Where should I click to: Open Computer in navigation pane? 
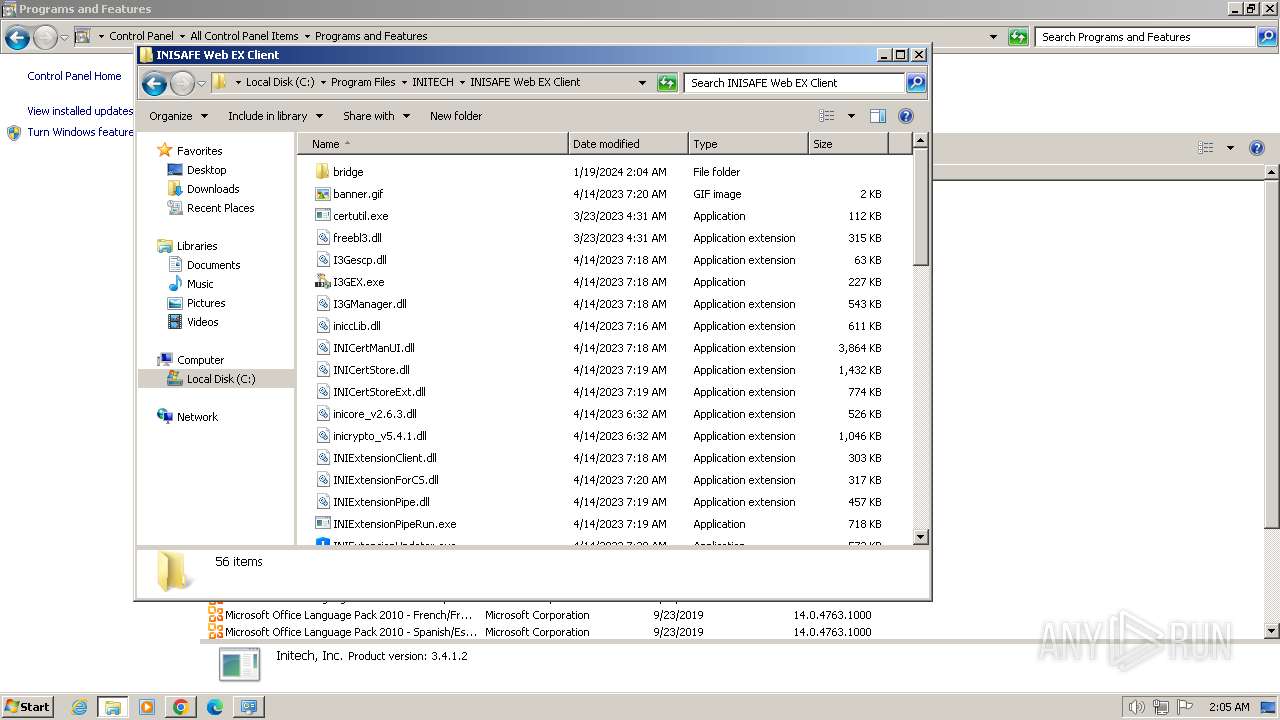point(200,360)
